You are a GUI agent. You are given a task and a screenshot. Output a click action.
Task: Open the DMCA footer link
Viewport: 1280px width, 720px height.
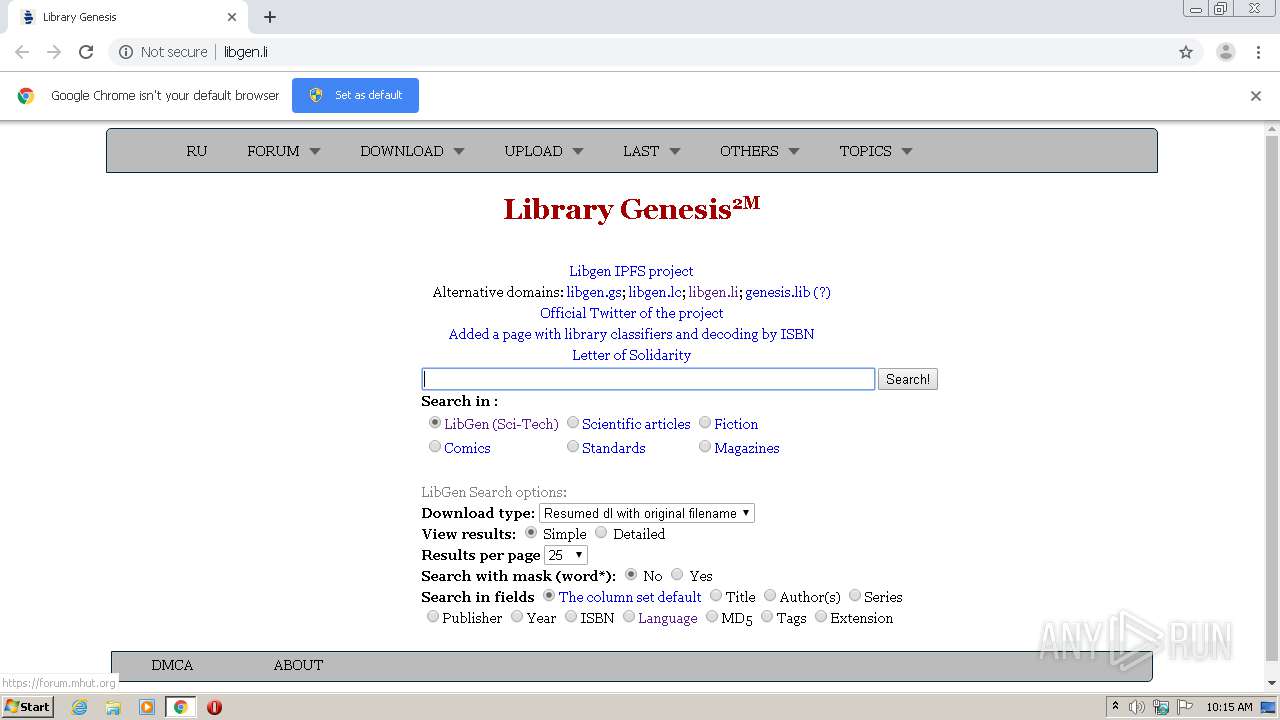point(172,665)
